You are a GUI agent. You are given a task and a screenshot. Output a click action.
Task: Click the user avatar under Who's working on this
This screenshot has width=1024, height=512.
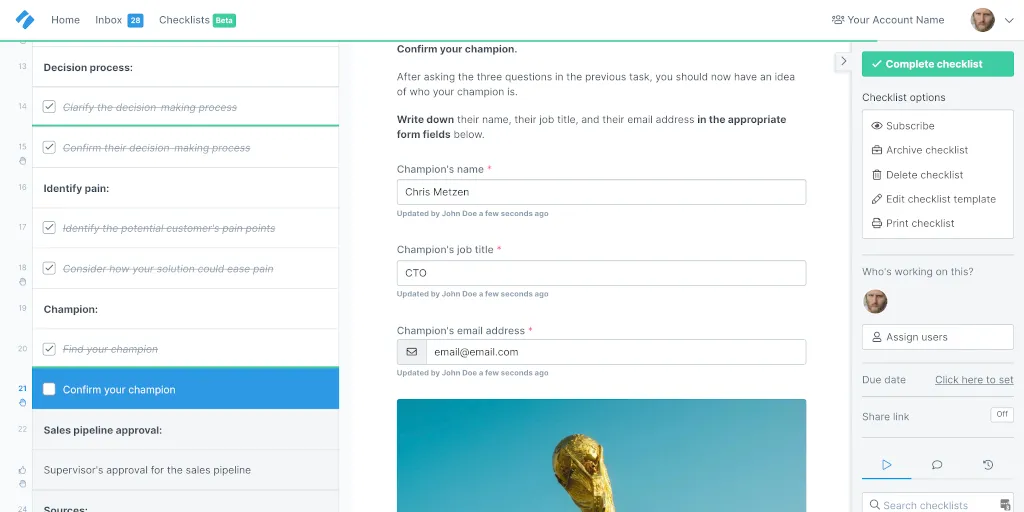click(x=875, y=302)
